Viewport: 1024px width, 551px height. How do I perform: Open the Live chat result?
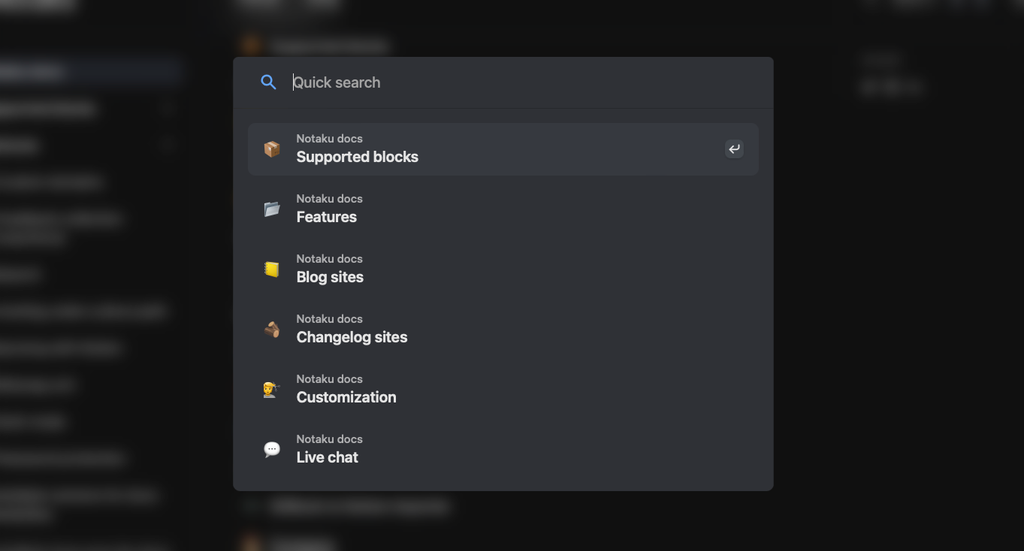503,449
